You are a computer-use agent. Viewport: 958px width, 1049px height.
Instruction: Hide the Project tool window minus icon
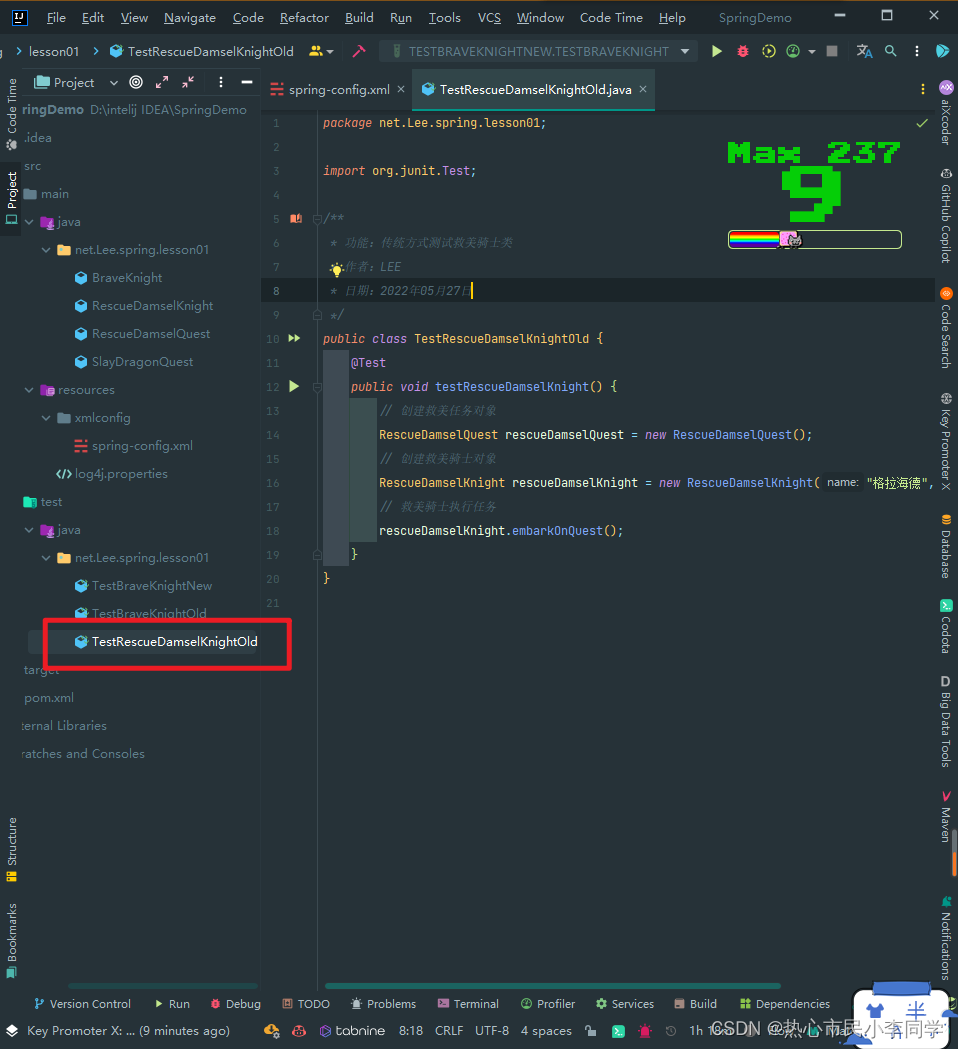point(247,82)
